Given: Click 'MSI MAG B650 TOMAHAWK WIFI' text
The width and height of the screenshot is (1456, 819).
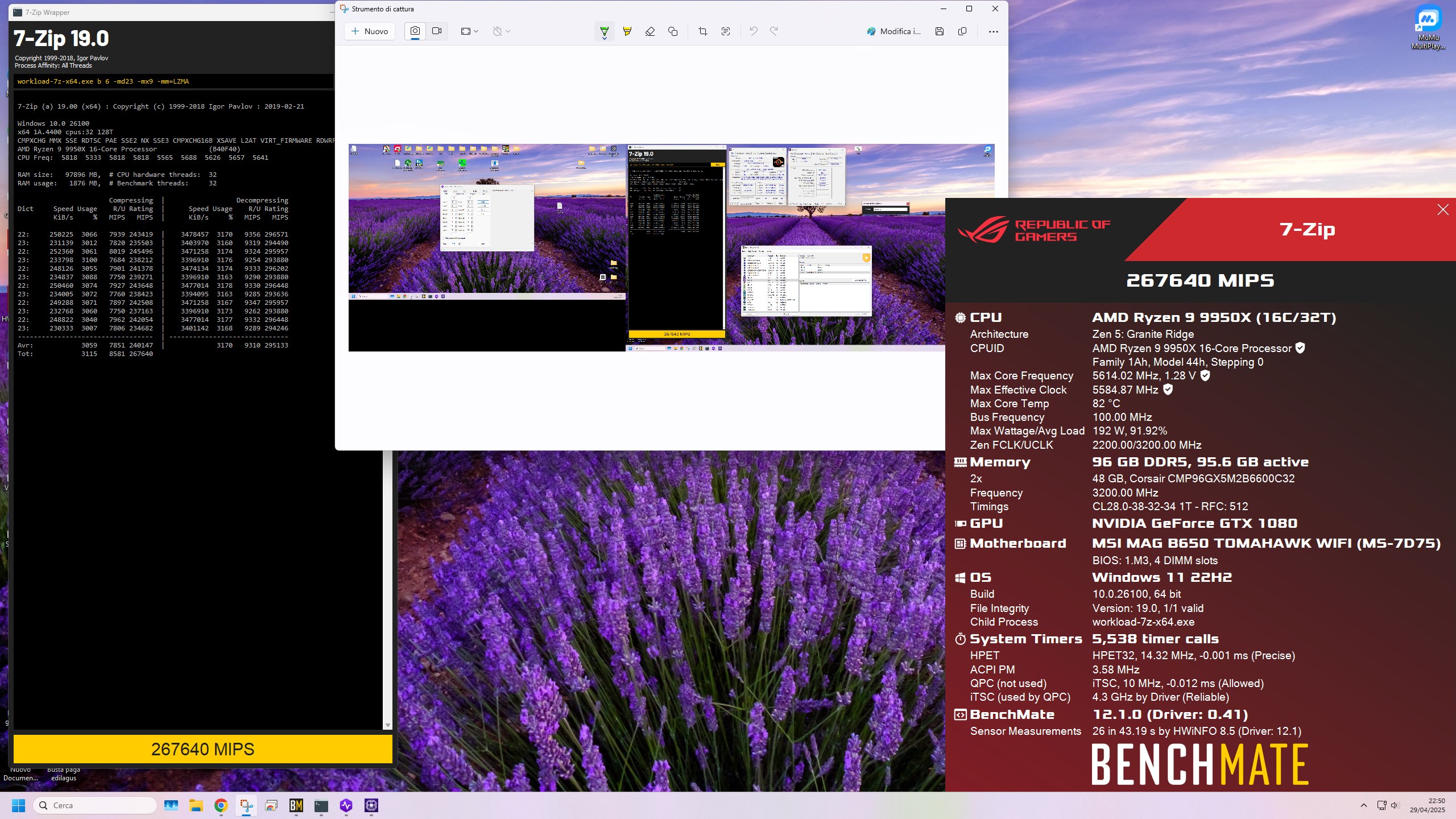Looking at the screenshot, I should [1222, 544].
